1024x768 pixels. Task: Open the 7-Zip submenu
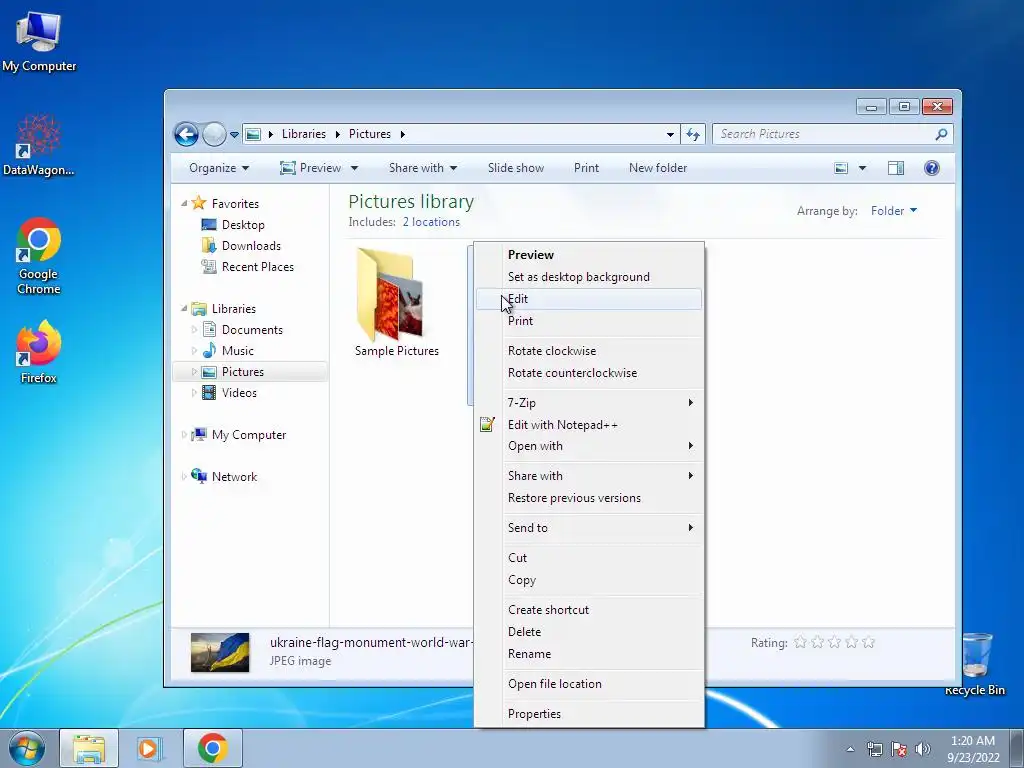[x=589, y=403]
